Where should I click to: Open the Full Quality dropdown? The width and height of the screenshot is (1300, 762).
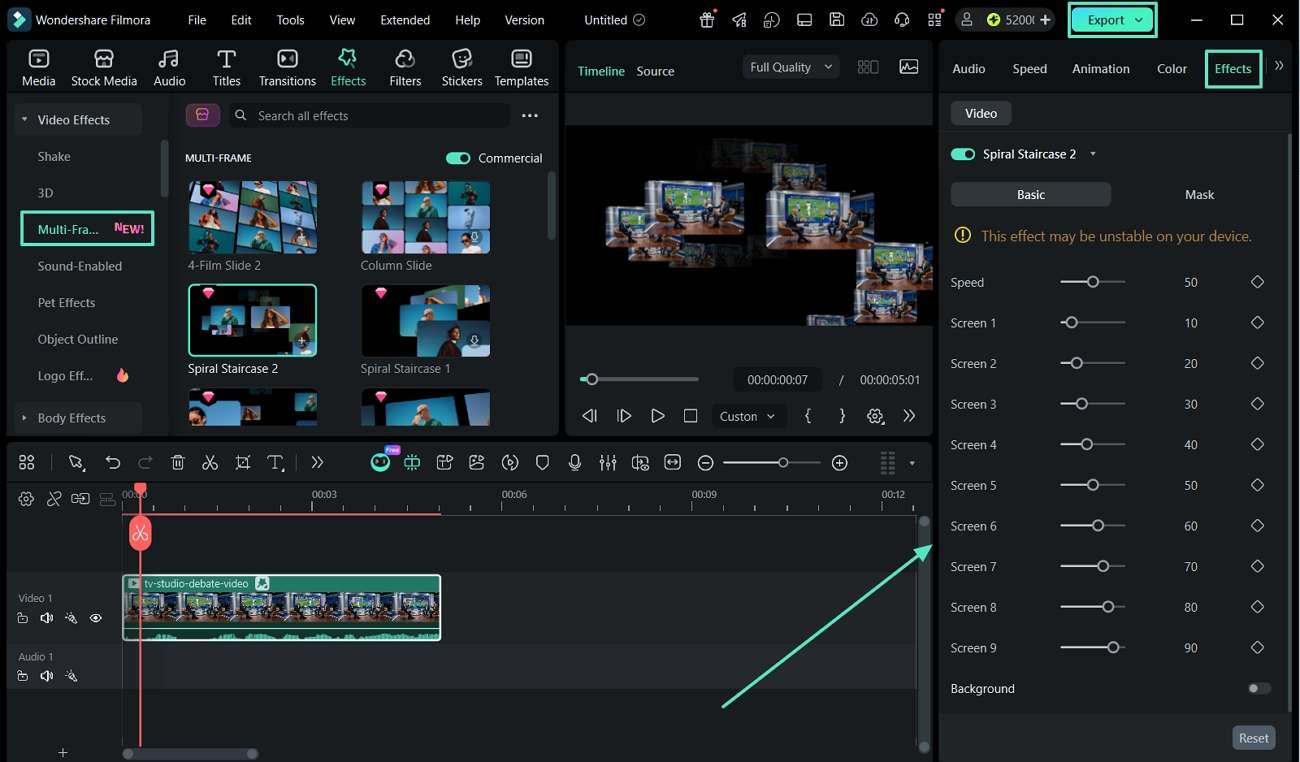click(x=790, y=67)
